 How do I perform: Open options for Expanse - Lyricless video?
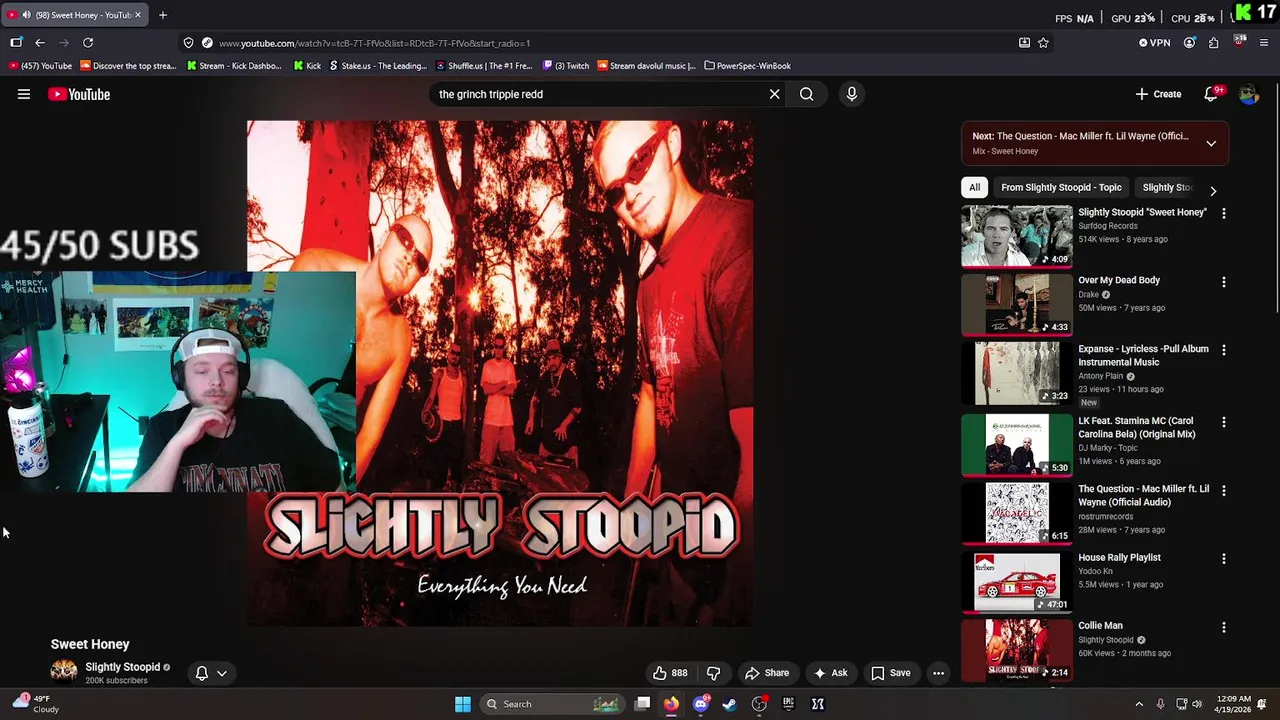click(1223, 350)
